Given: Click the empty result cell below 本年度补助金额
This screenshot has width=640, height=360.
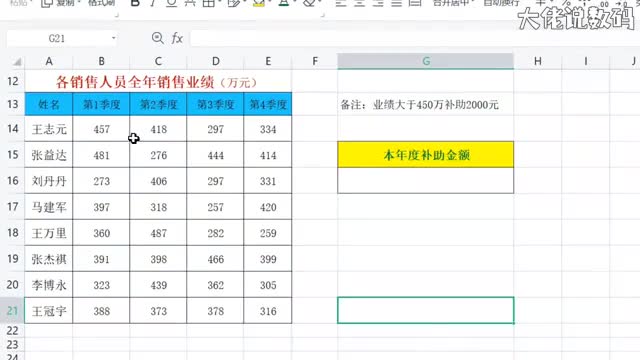Looking at the screenshot, I should 426,180.
